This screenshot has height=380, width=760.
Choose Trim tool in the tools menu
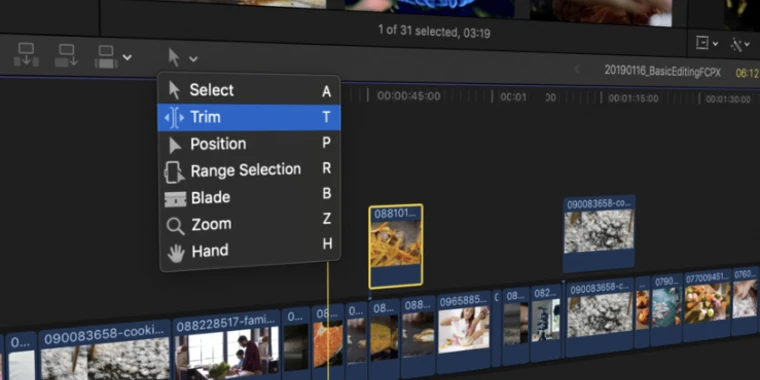(x=249, y=117)
